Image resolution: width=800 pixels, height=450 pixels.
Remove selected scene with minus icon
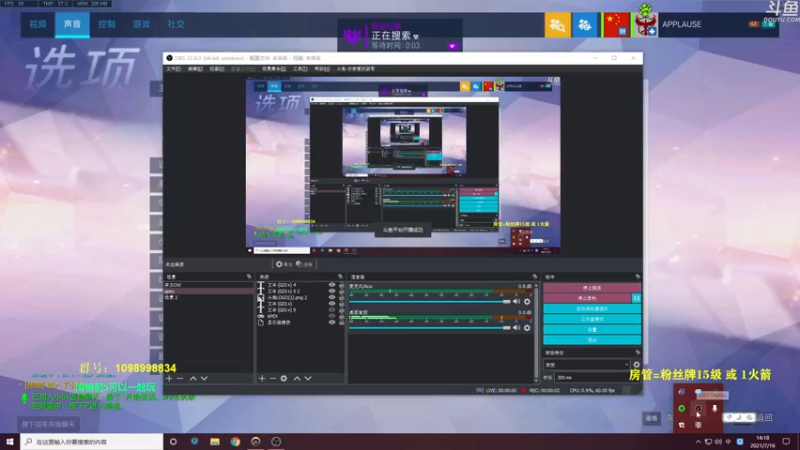tap(180, 379)
